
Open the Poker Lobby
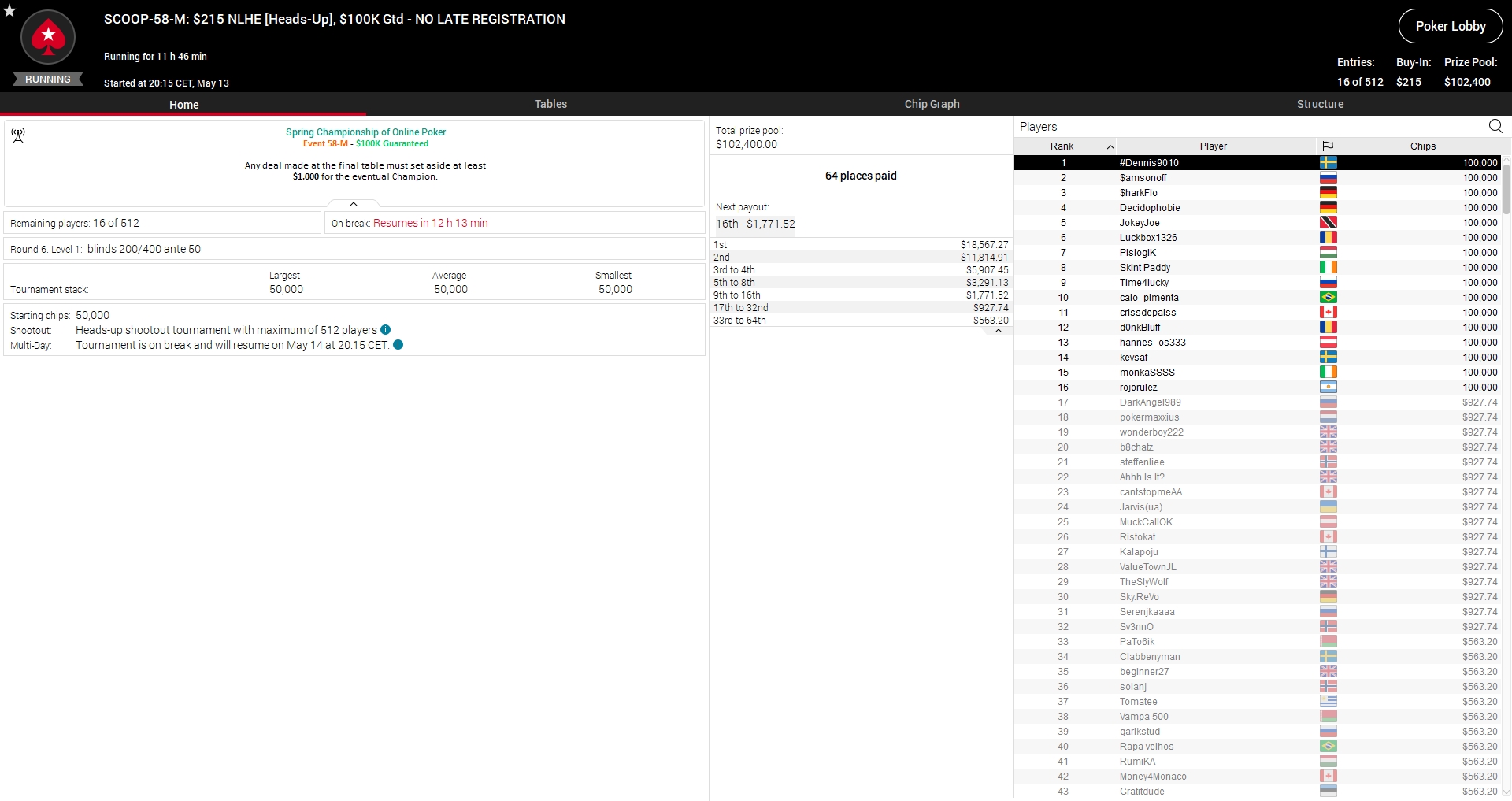tap(1451, 26)
